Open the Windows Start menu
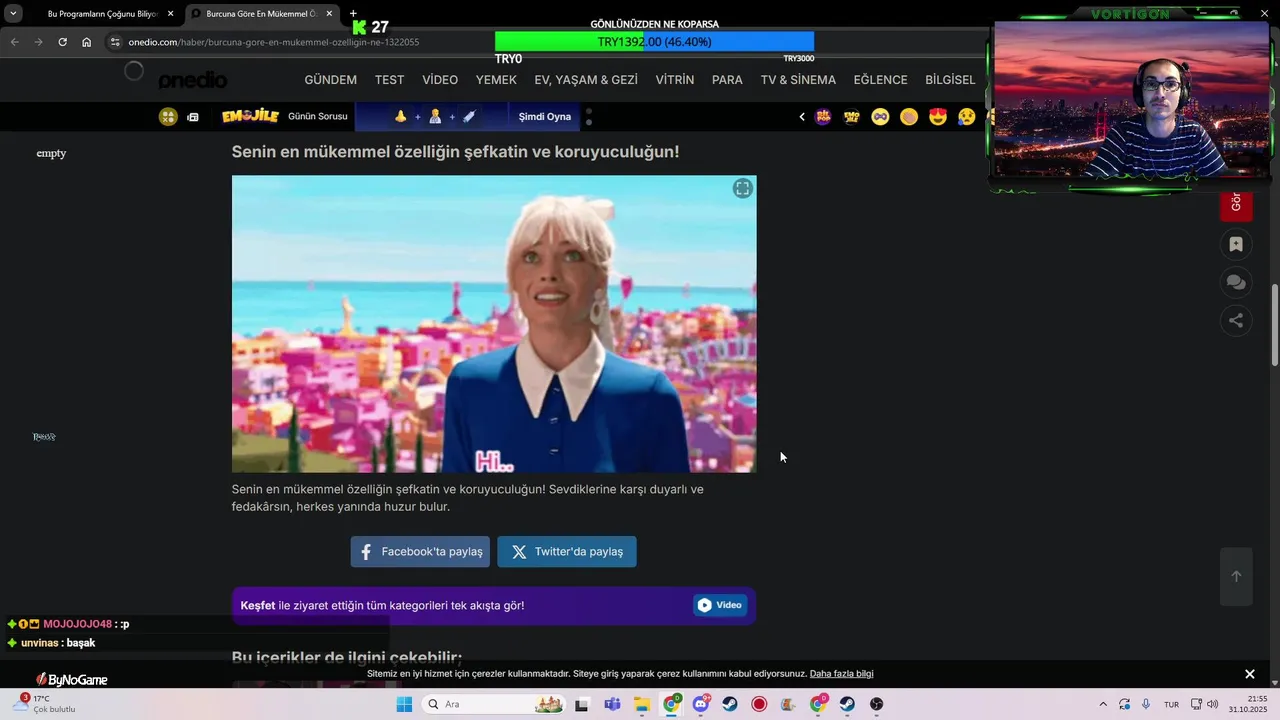1280x720 pixels. pyautogui.click(x=404, y=704)
